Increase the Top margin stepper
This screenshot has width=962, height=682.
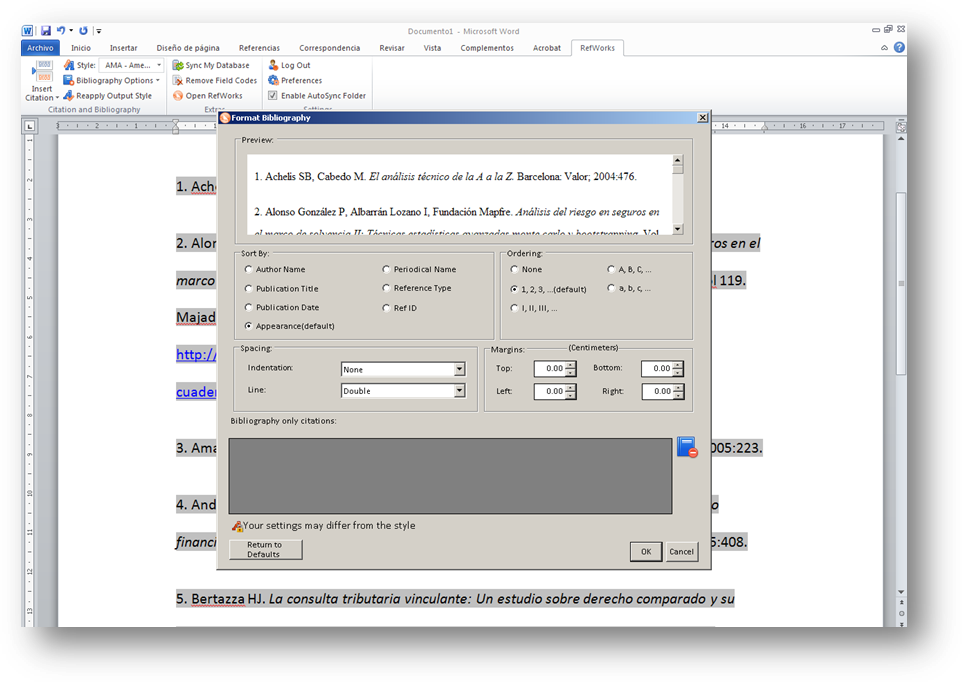tap(571, 365)
